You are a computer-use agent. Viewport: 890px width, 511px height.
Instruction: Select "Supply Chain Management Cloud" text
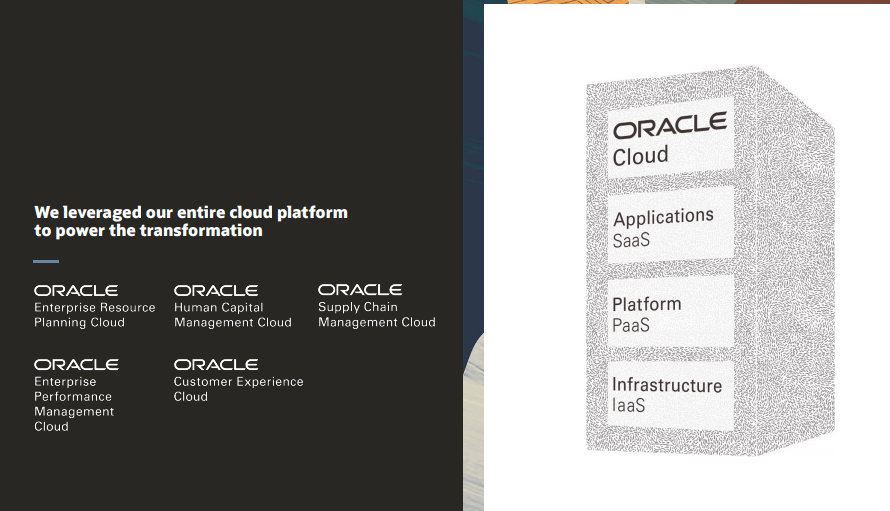pos(377,315)
